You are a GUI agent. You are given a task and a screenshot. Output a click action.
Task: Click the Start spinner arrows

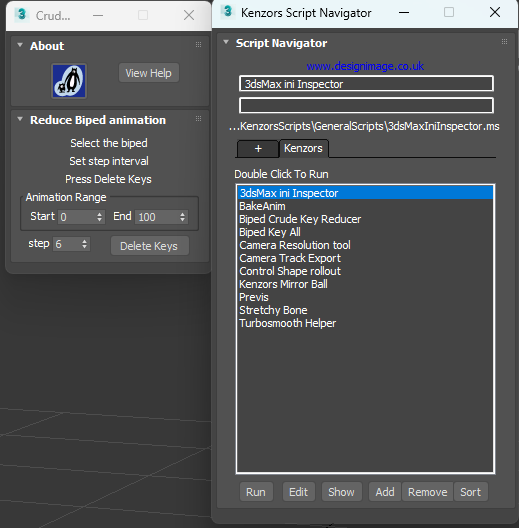click(99, 217)
